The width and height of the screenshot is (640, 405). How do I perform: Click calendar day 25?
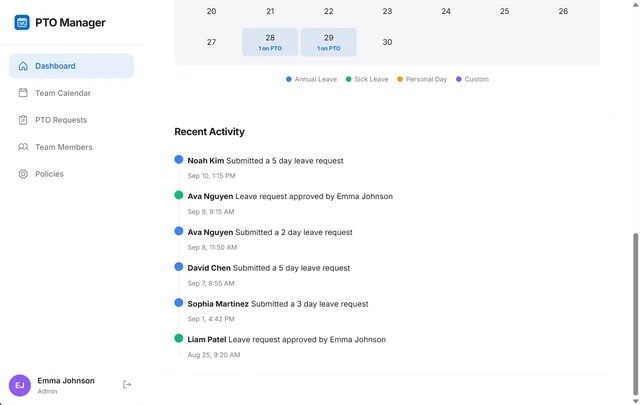pyautogui.click(x=504, y=11)
